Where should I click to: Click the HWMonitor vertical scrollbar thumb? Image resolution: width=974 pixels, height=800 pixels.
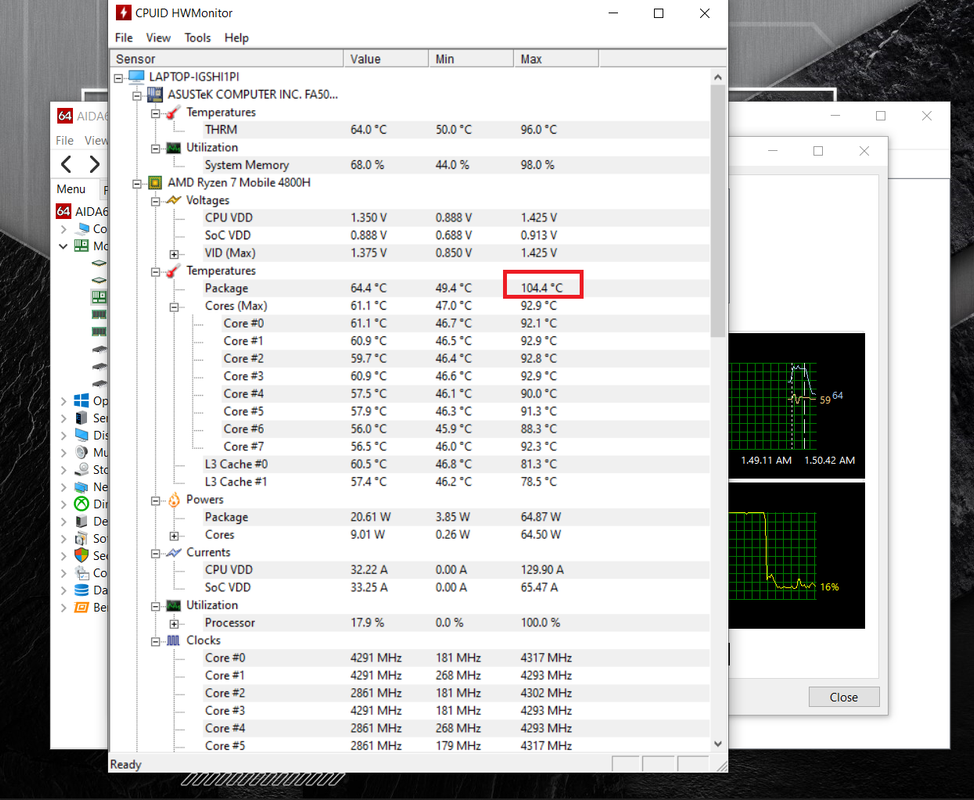(x=718, y=211)
